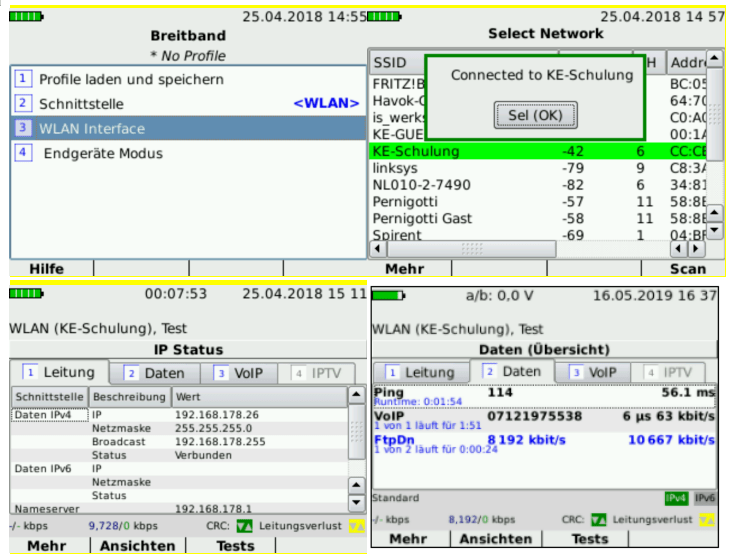Click the CRC status icon in Daten overview
Image resolution: width=732 pixels, height=560 pixels.
597,519
